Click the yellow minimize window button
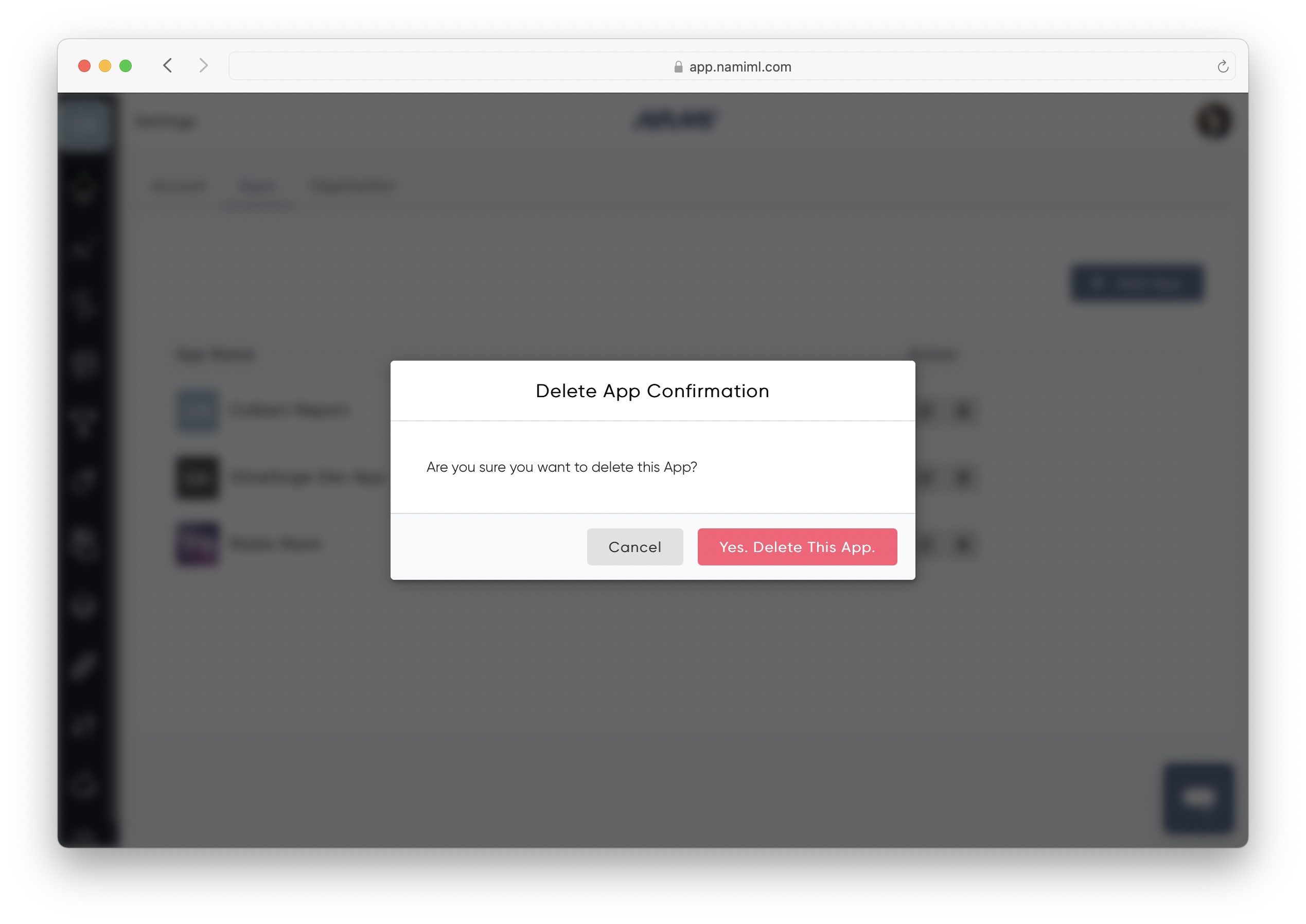The width and height of the screenshot is (1306, 924). click(x=104, y=66)
